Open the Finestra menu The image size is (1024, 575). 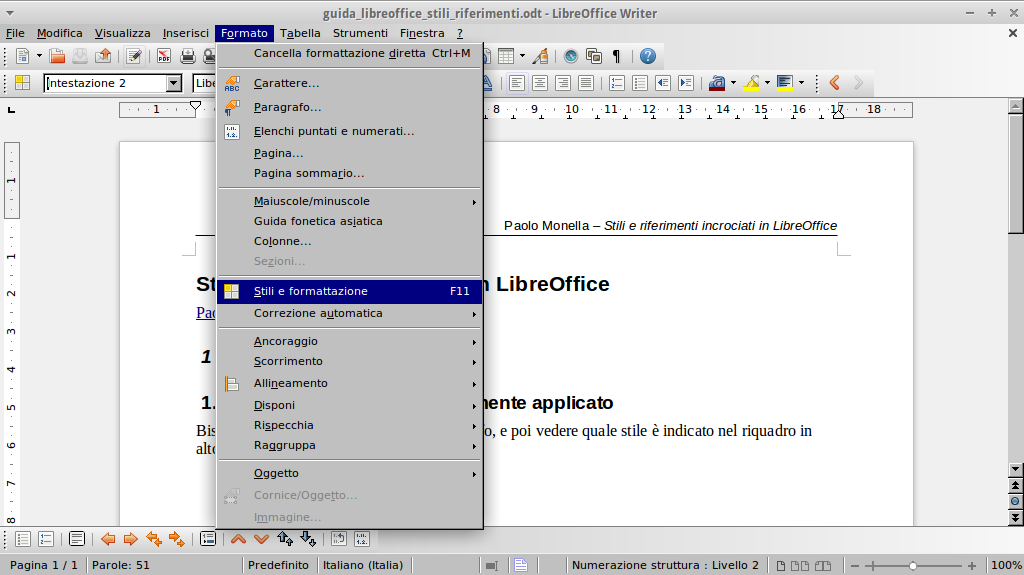click(422, 33)
